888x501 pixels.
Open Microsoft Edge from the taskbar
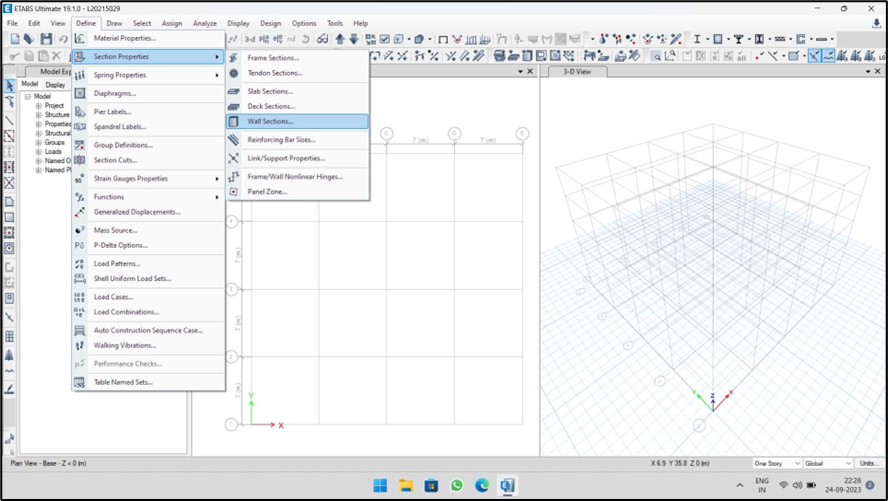[482, 485]
